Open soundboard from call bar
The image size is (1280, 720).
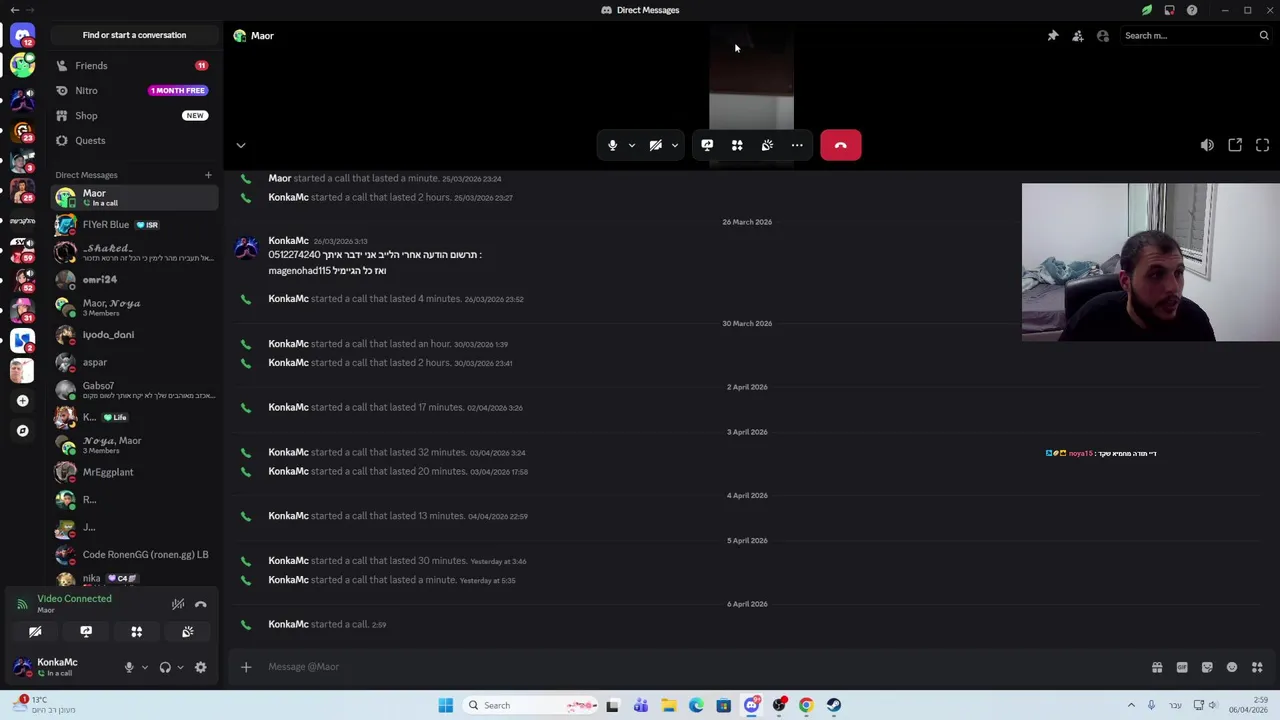[767, 145]
